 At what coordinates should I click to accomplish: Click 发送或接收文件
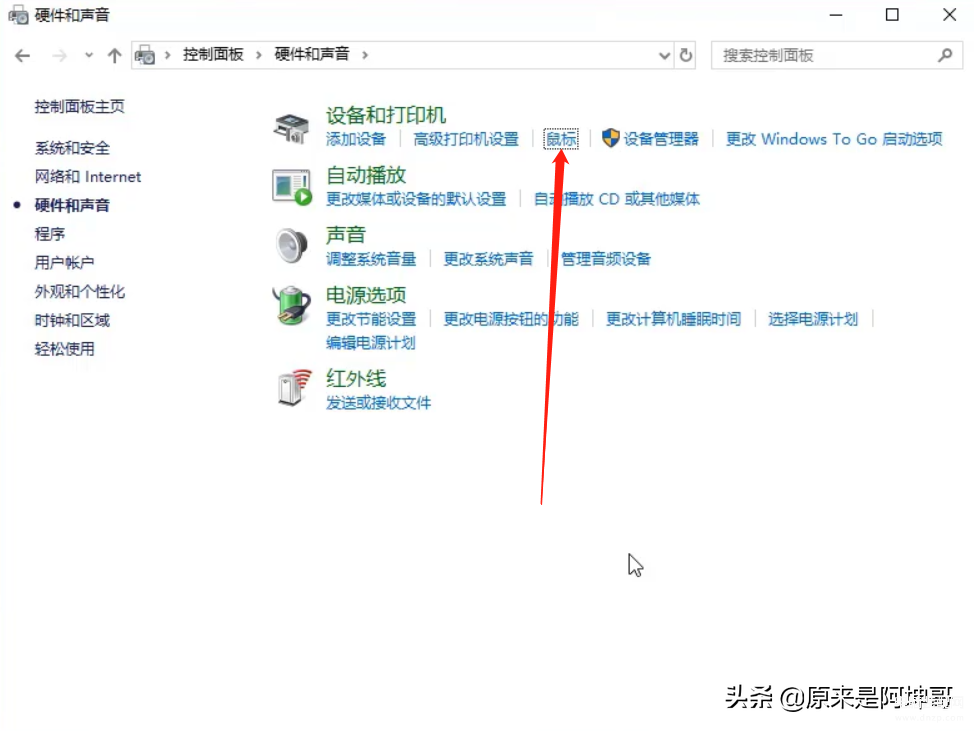[378, 403]
